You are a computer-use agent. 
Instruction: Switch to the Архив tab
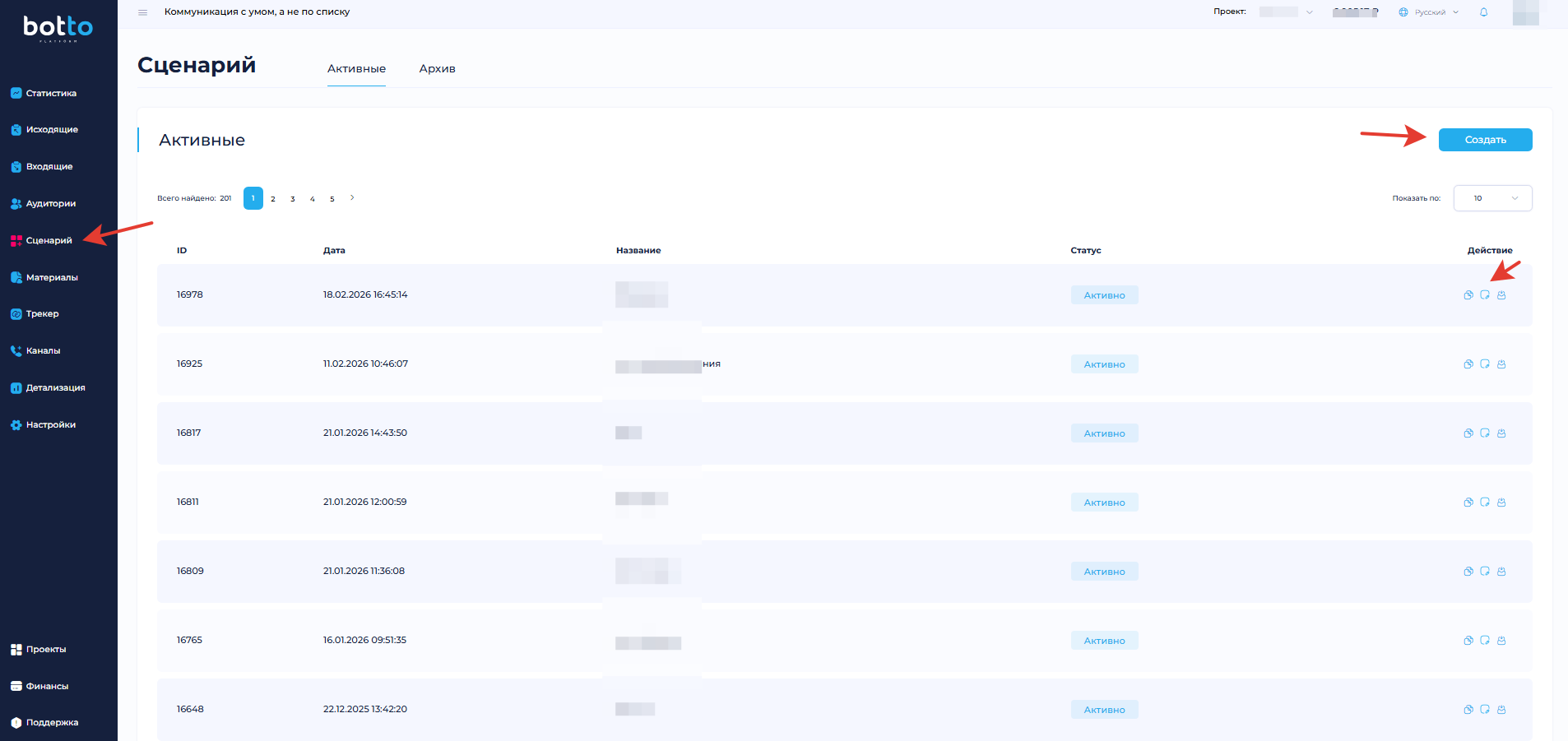[437, 69]
